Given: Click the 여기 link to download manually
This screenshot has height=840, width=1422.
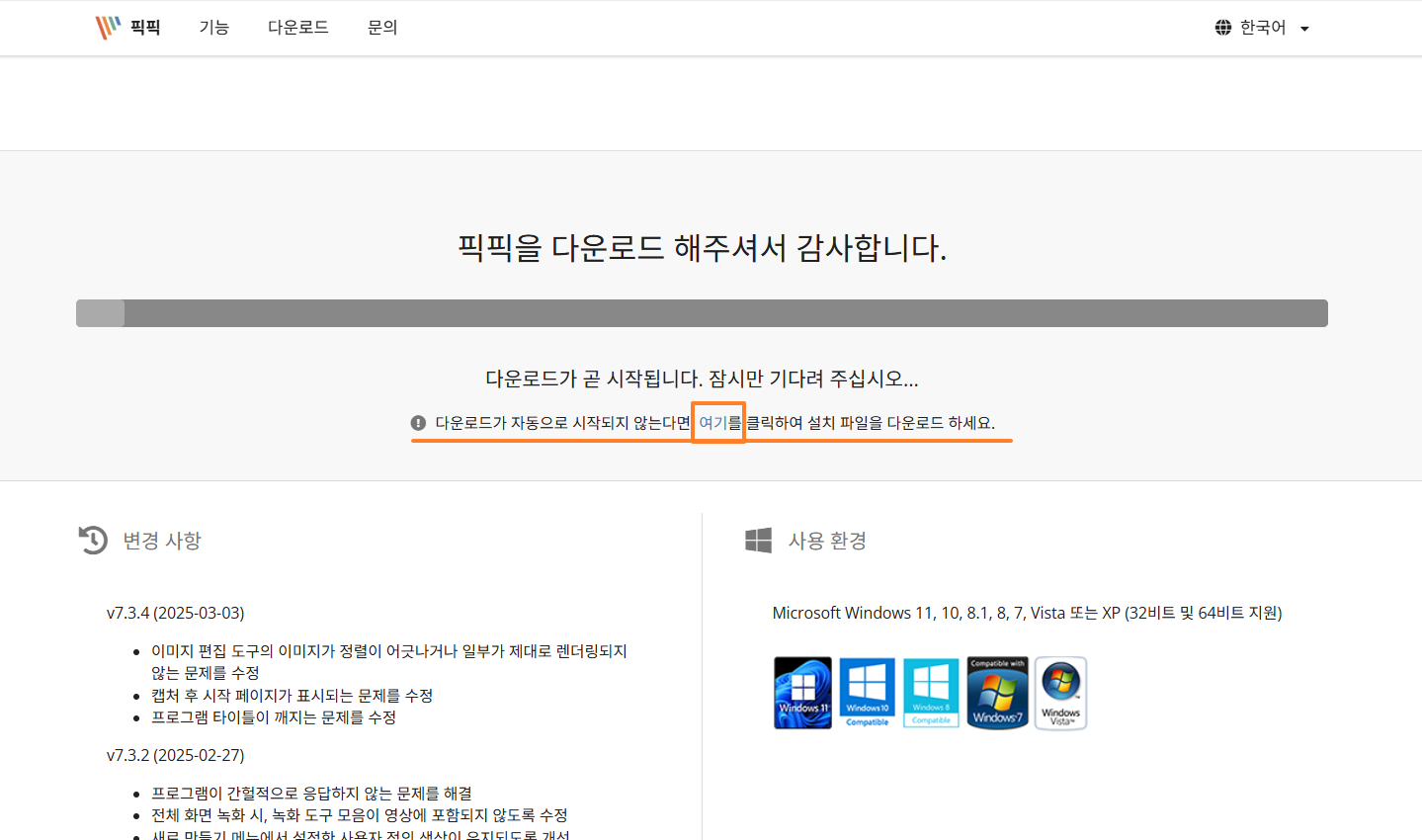Looking at the screenshot, I should point(711,423).
